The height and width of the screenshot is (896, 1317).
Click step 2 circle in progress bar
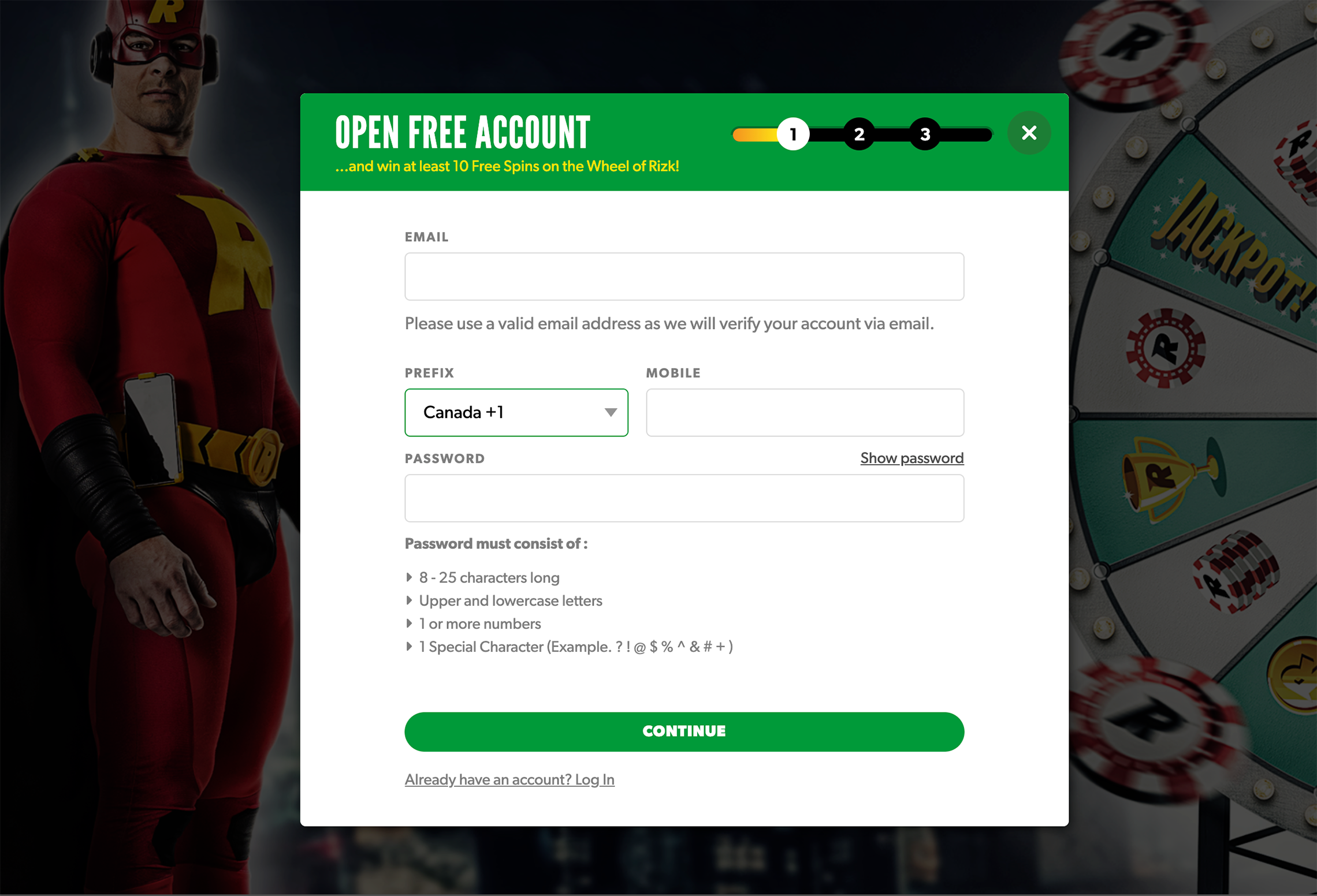point(859,134)
